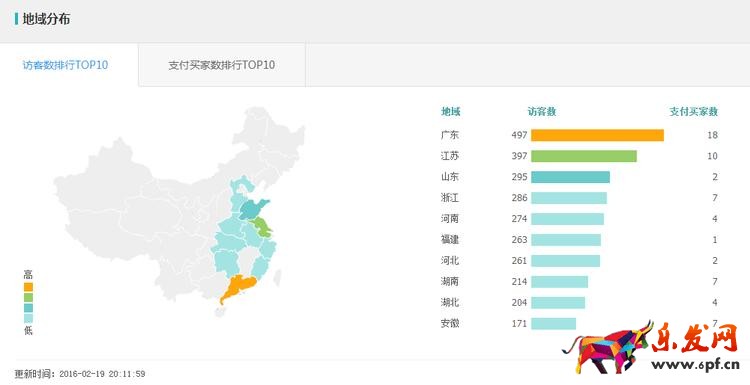Select teal 山东 province on map

(252, 209)
